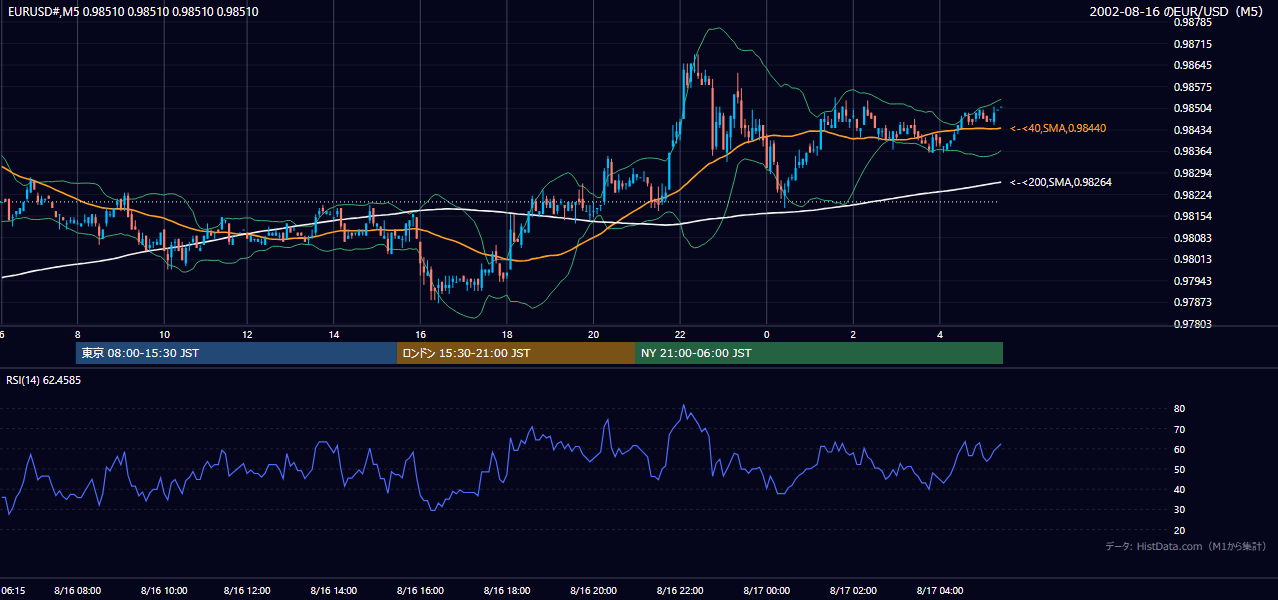Click price axis label 0.98013

click(1192, 260)
